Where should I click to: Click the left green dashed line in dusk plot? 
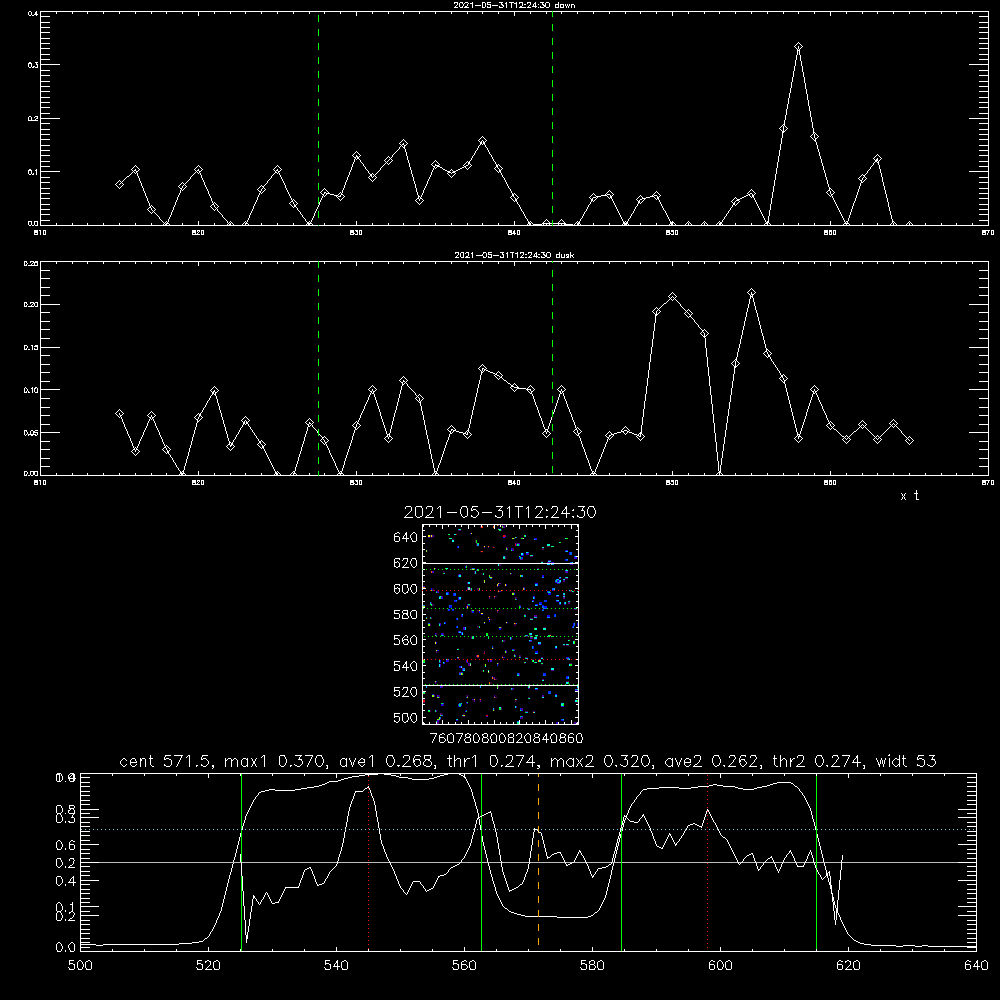click(318, 368)
